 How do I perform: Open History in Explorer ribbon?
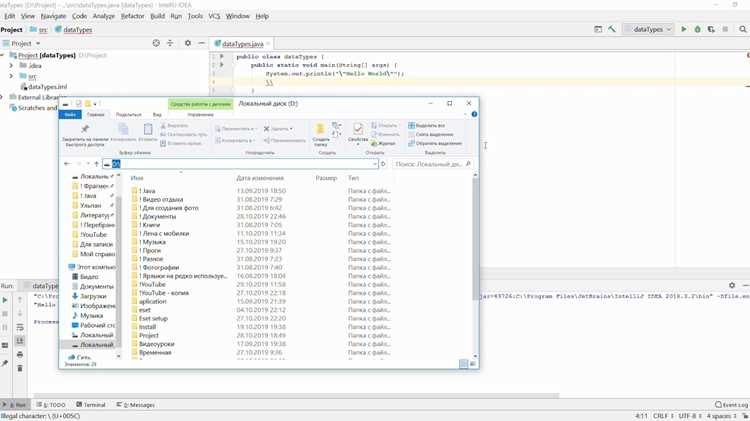point(383,144)
